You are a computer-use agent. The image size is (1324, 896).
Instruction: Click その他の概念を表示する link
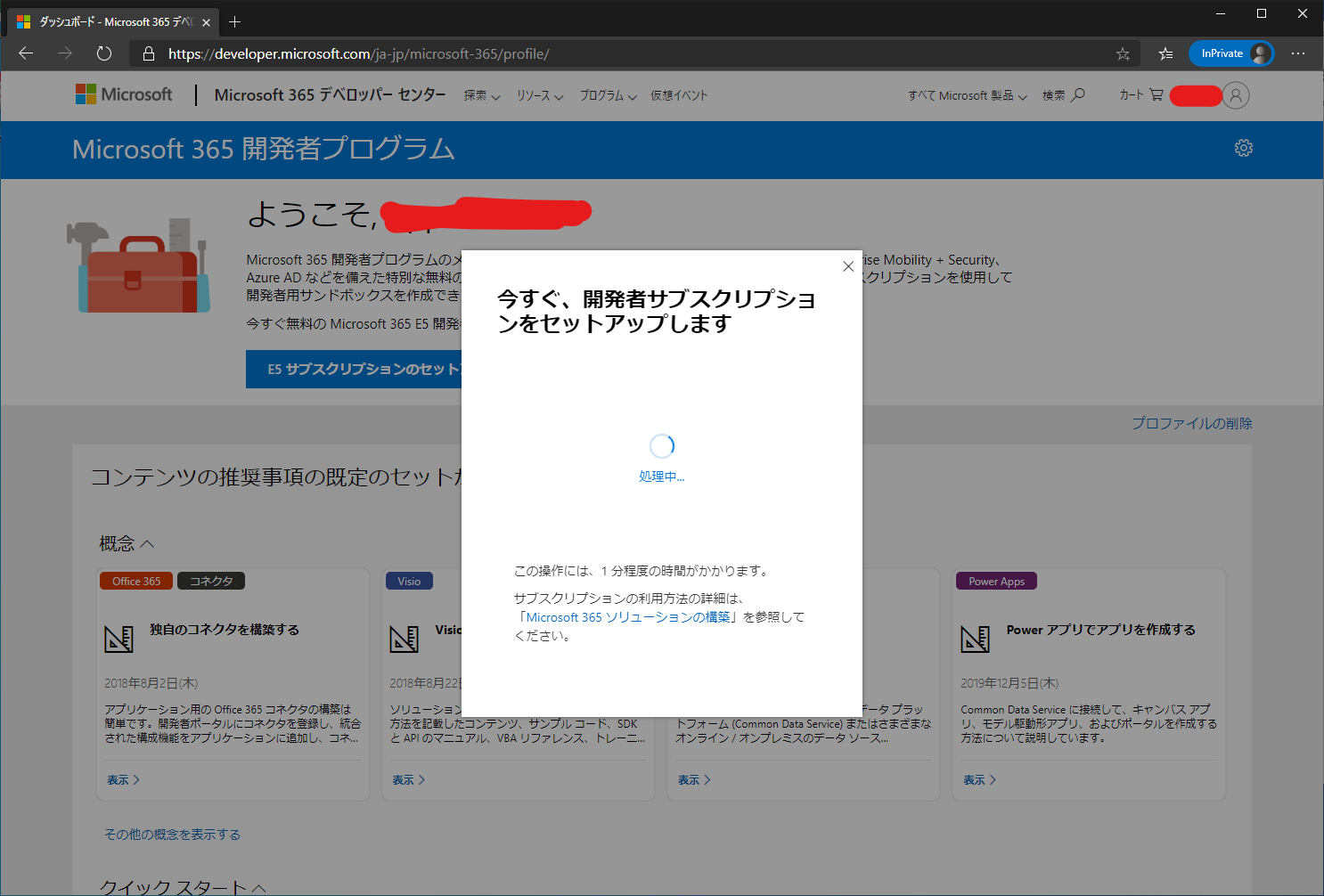[172, 835]
